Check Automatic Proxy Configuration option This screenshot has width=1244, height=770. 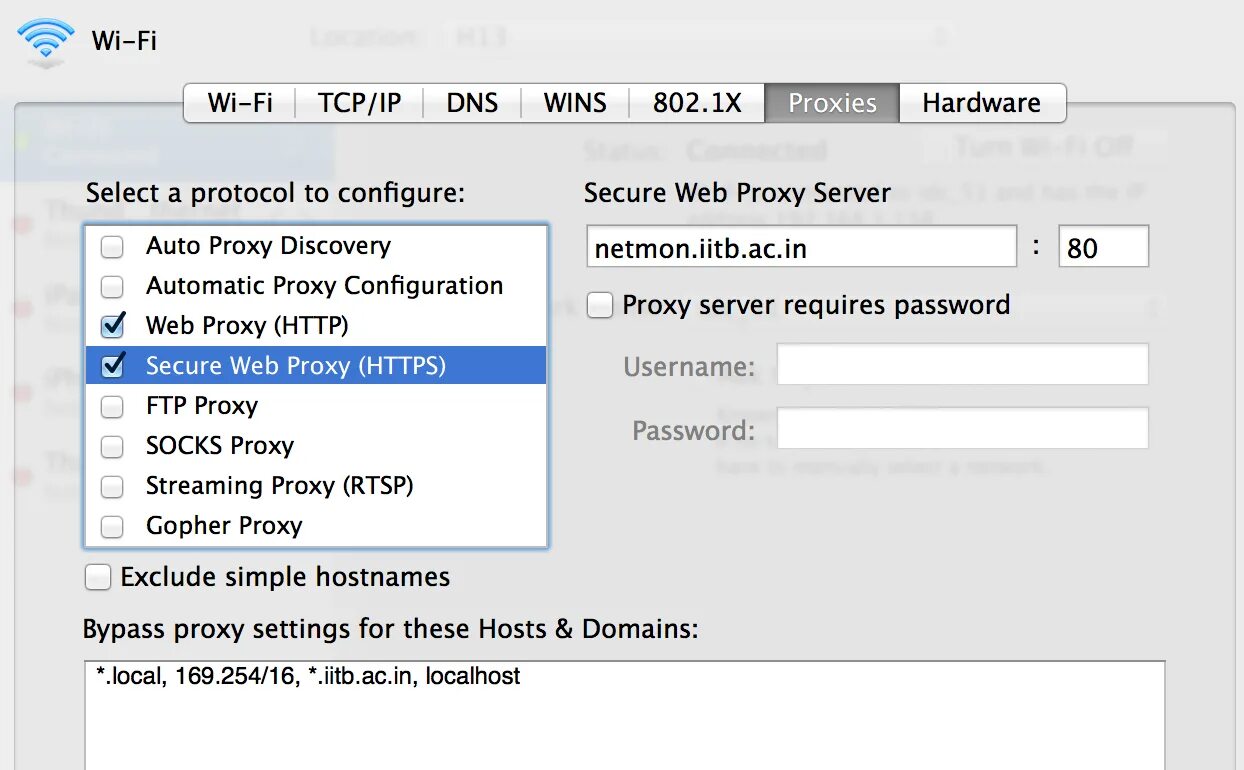(x=113, y=286)
